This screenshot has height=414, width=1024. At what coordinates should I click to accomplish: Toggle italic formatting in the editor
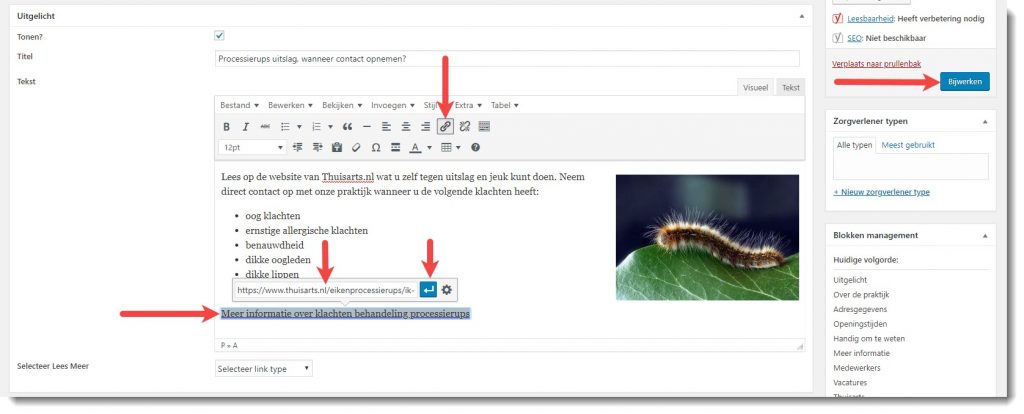246,127
